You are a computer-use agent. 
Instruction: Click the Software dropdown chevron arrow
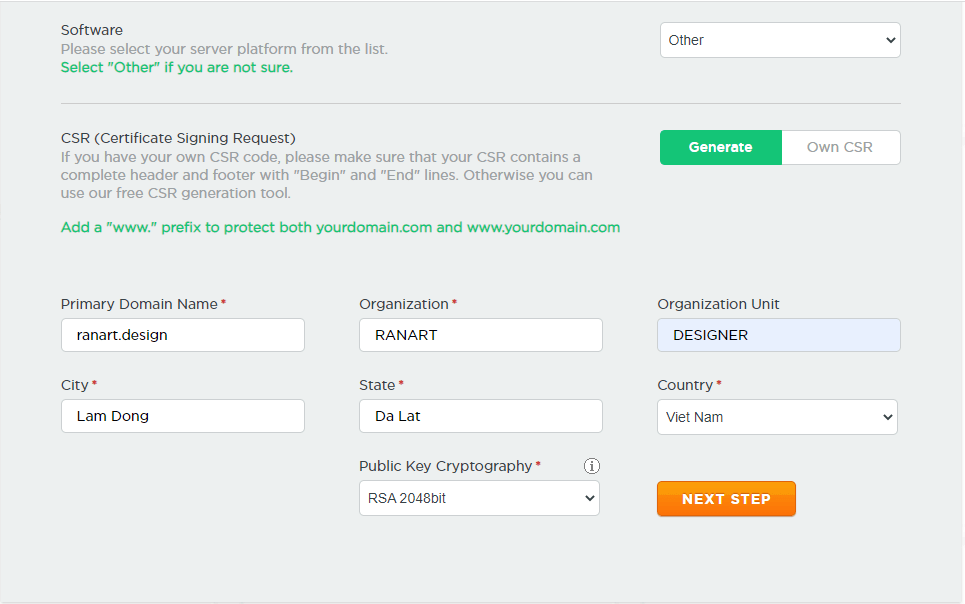(x=890, y=41)
